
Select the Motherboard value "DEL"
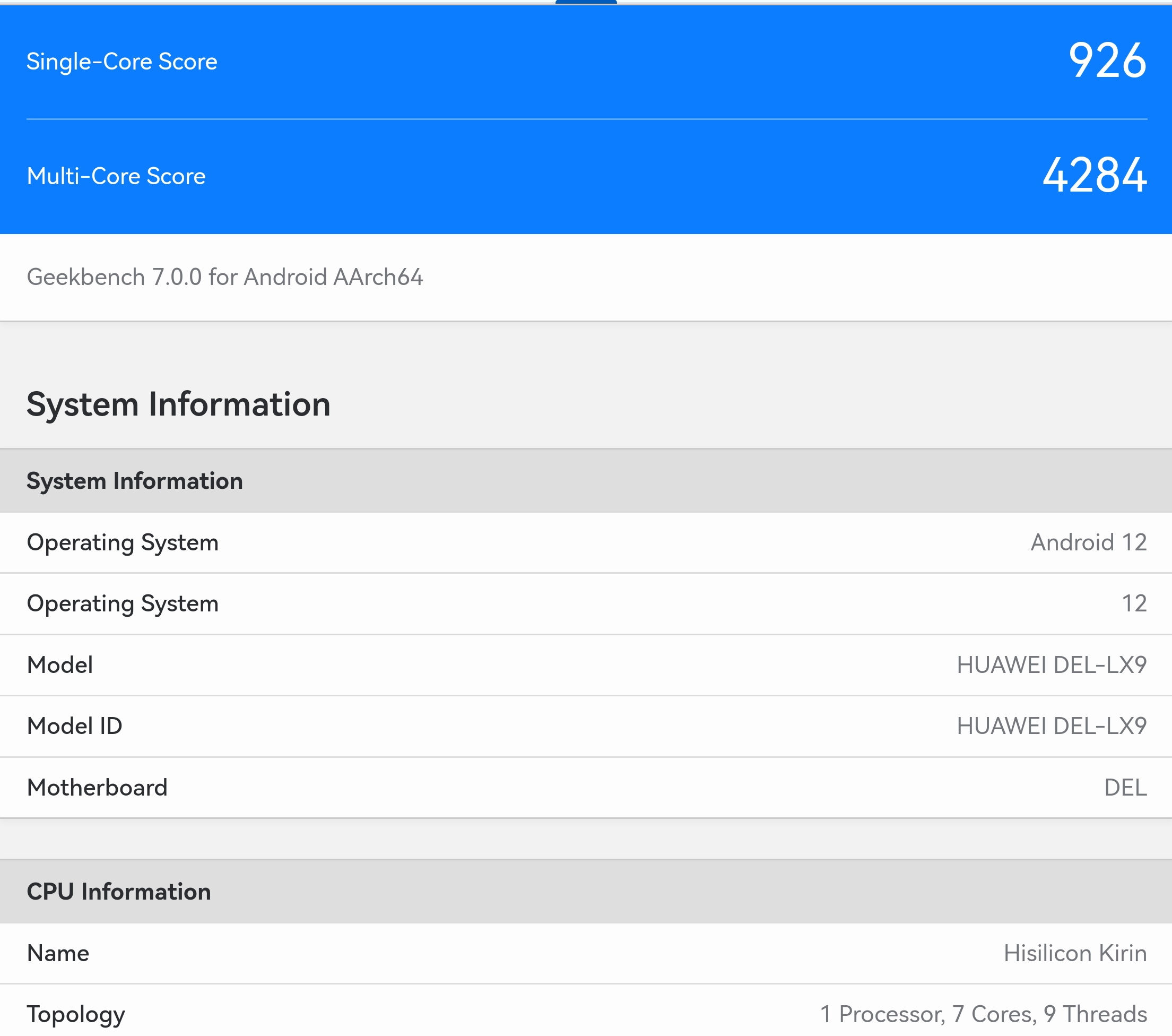(1125, 787)
